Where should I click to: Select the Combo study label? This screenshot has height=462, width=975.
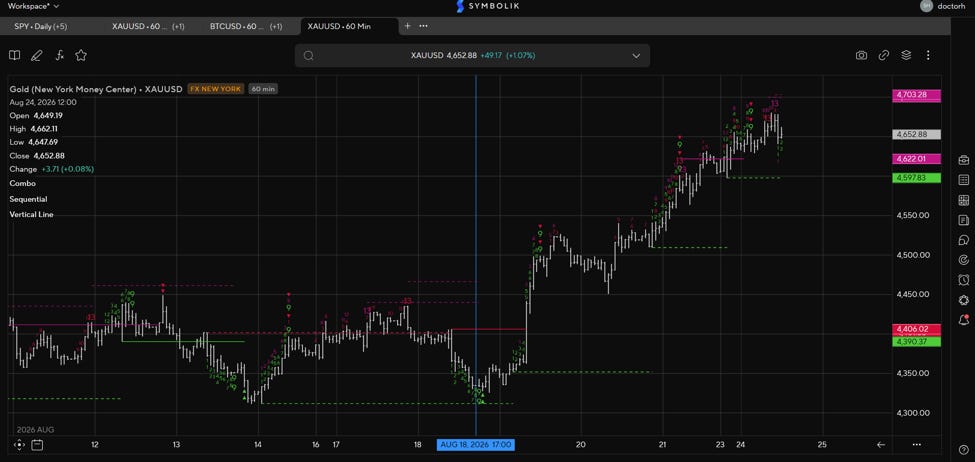coord(22,183)
